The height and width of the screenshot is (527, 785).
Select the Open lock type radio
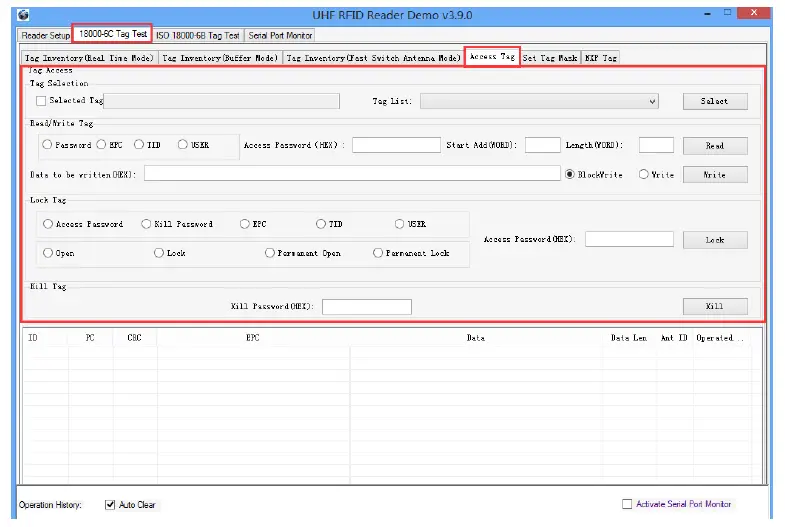[x=48, y=253]
